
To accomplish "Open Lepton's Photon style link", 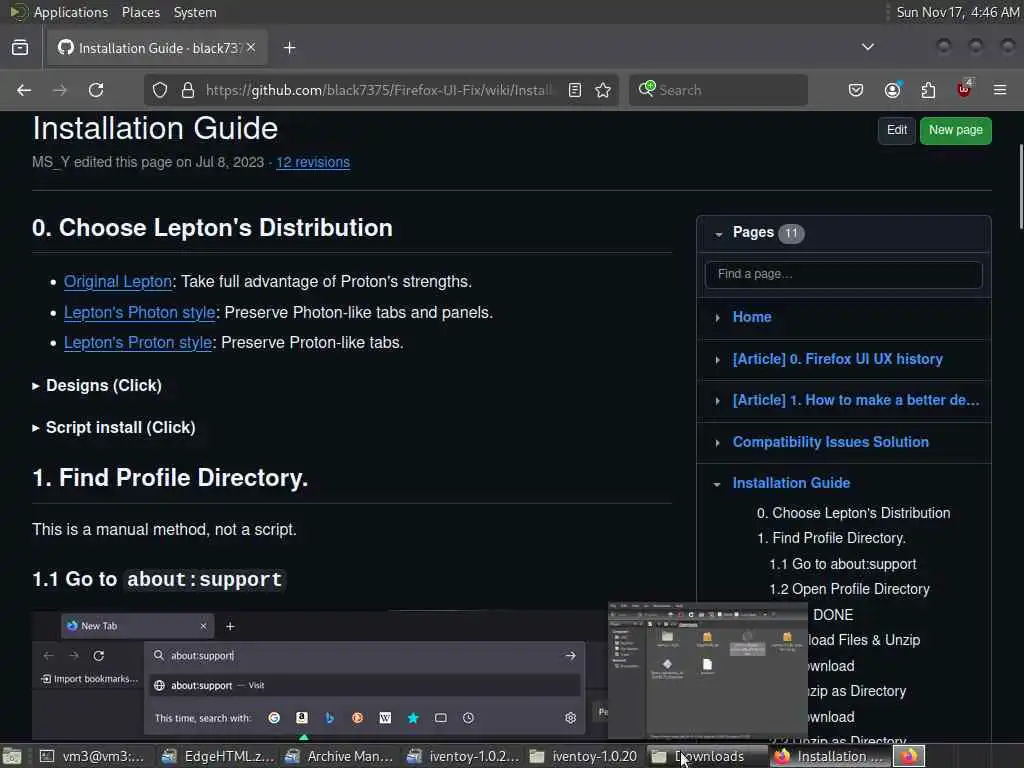I will coord(140,312).
